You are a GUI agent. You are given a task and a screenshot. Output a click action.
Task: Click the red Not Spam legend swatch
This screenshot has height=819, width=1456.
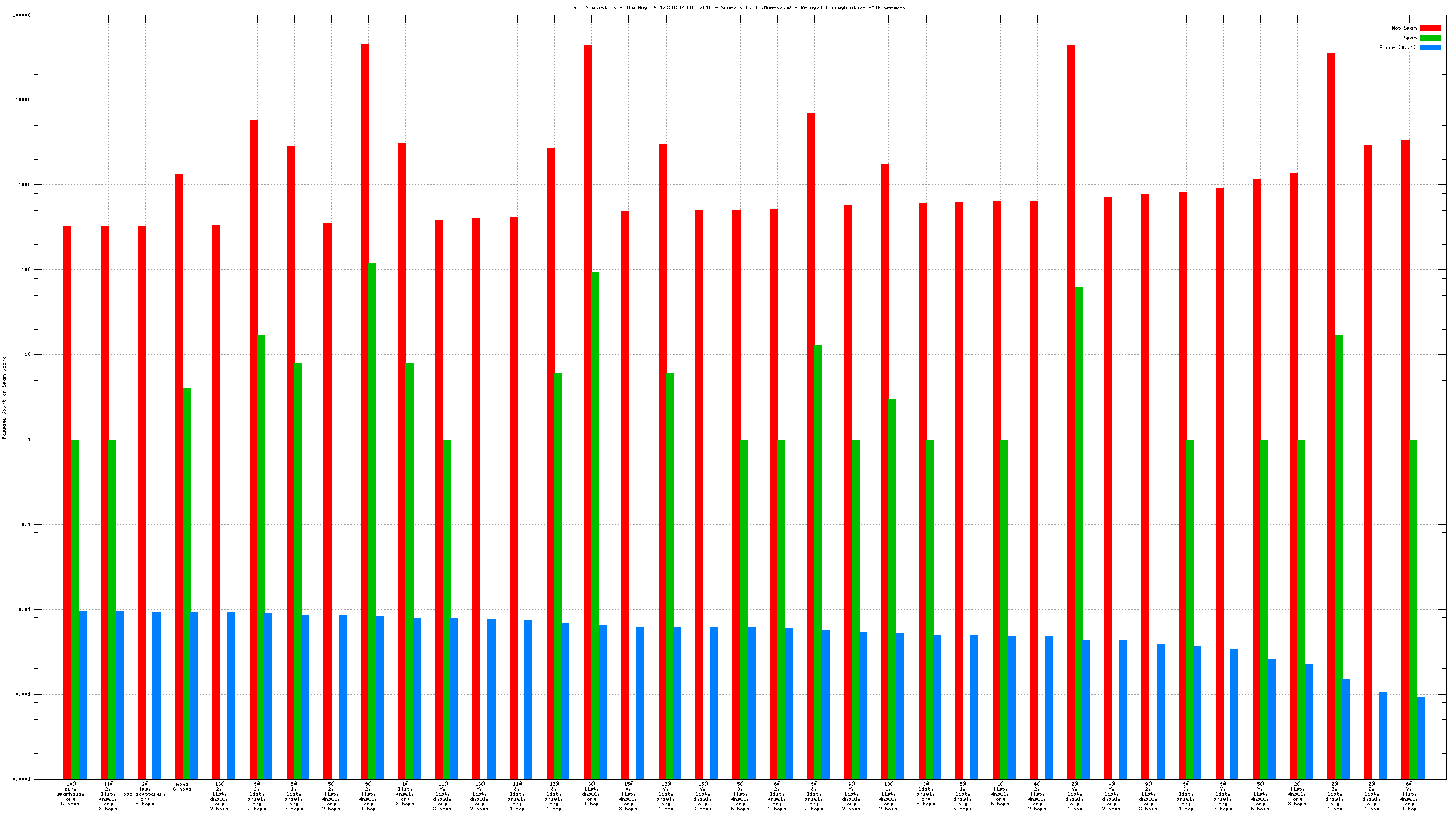1430,28
